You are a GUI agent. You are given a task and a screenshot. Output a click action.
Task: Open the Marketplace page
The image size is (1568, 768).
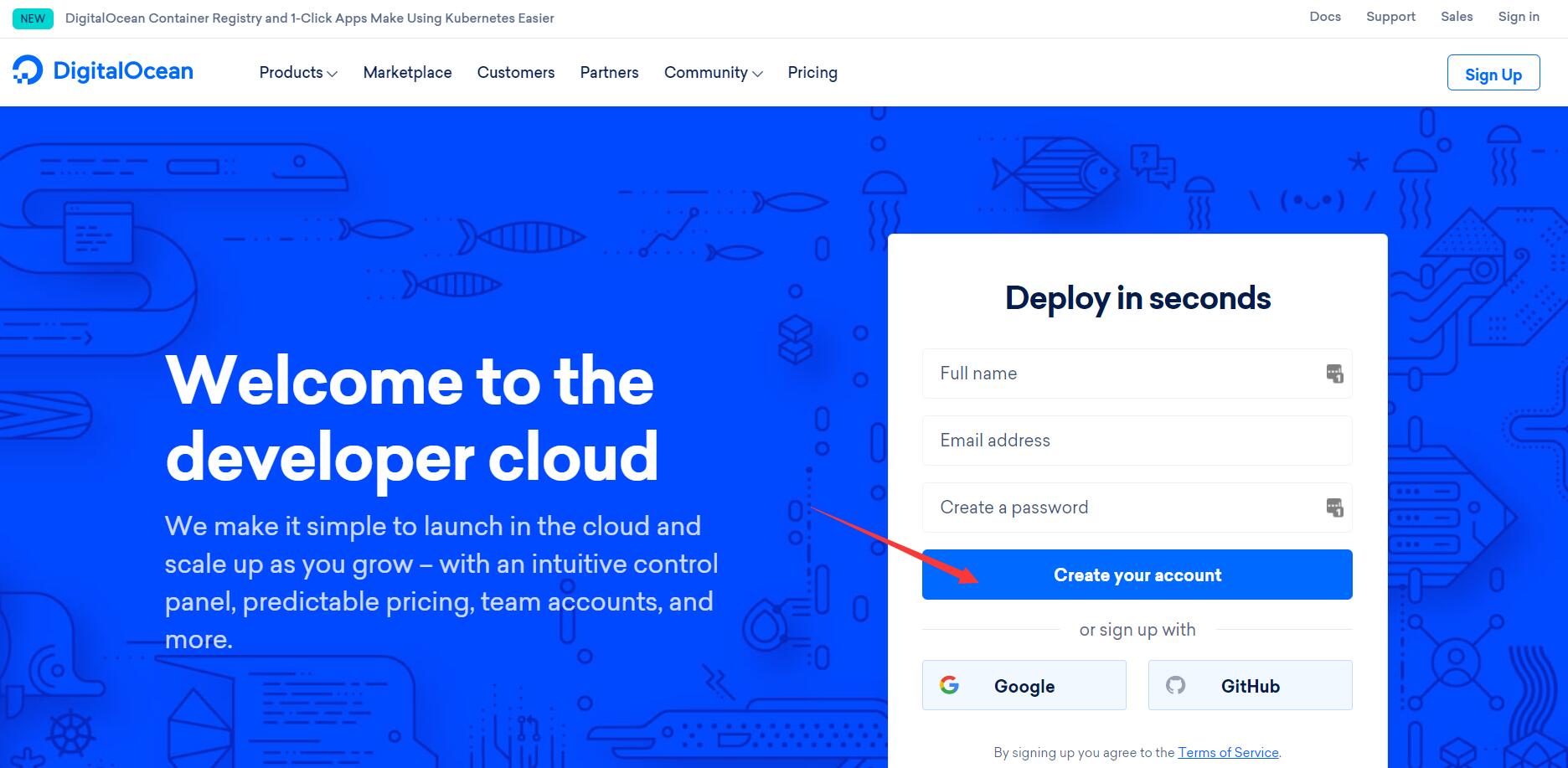(407, 73)
